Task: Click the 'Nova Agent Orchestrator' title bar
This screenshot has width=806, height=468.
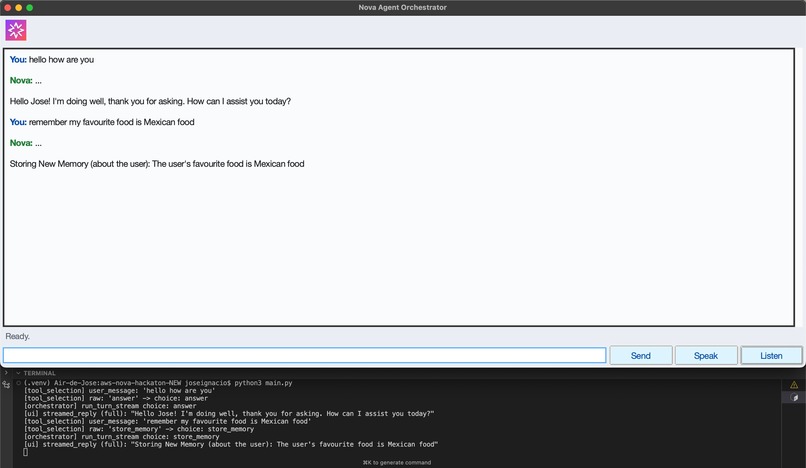Action: pyautogui.click(x=402, y=7)
